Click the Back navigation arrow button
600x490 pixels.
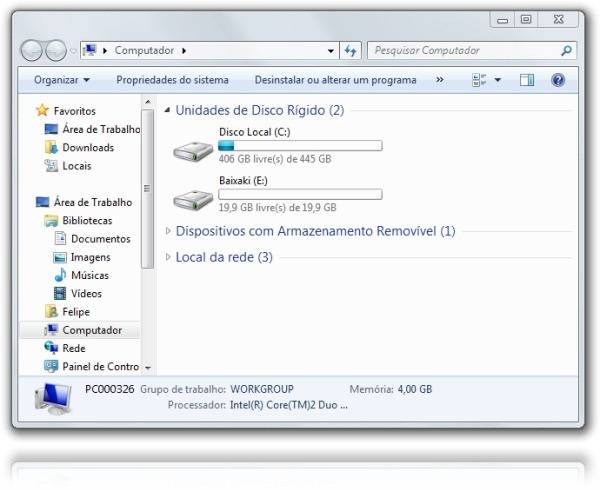pyautogui.click(x=31, y=50)
